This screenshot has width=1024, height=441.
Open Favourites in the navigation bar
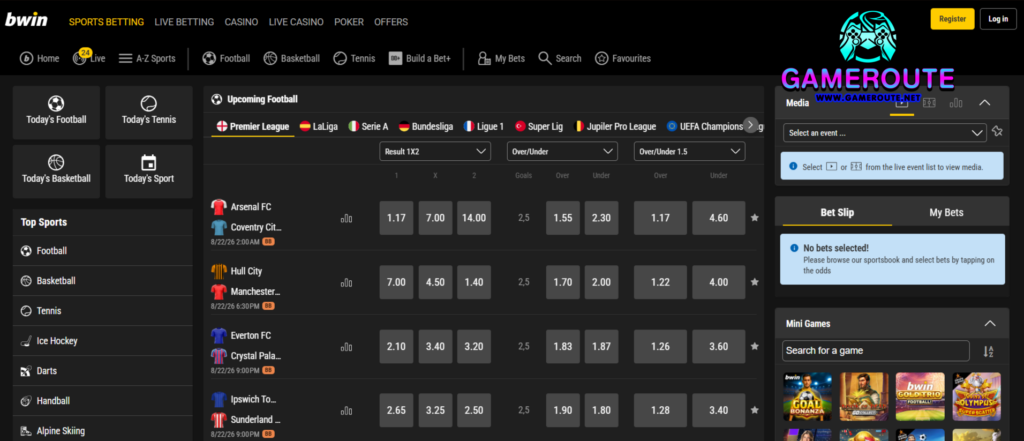click(x=622, y=58)
